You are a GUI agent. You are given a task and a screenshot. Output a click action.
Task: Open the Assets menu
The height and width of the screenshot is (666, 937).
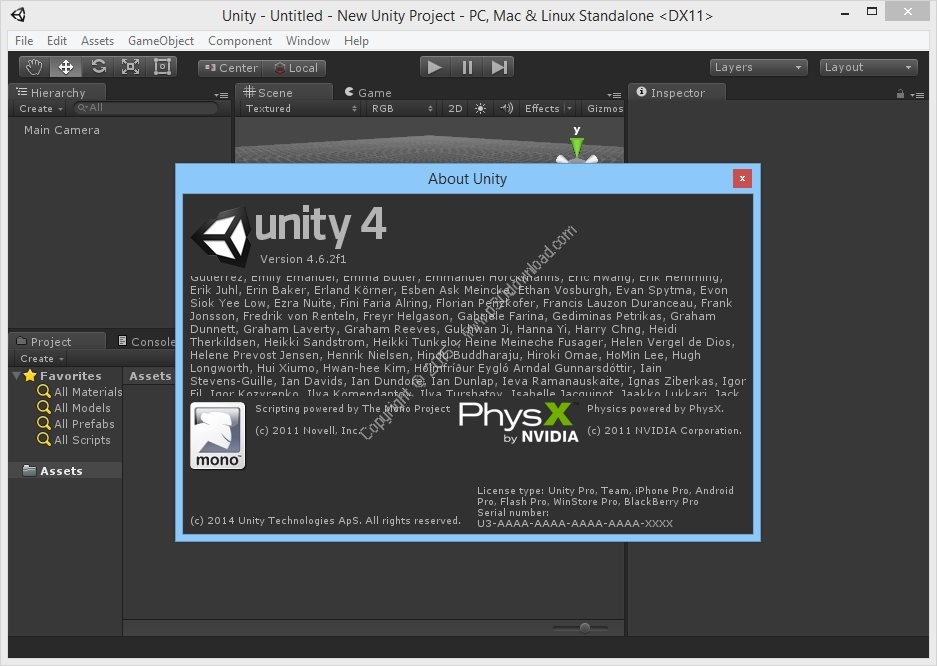[97, 41]
